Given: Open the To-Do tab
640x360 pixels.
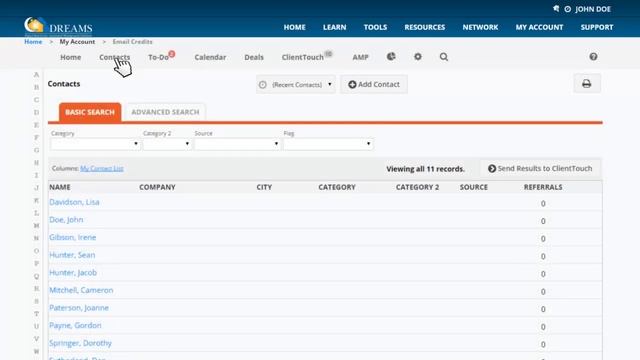Looking at the screenshot, I should (x=158, y=58).
